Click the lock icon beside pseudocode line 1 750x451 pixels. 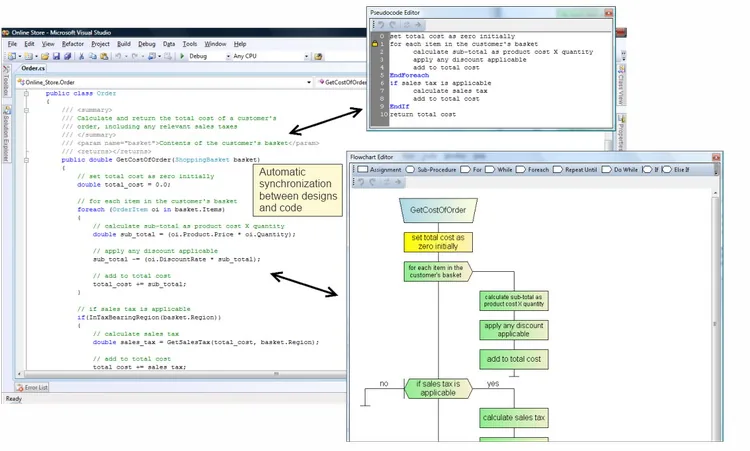(375, 44)
